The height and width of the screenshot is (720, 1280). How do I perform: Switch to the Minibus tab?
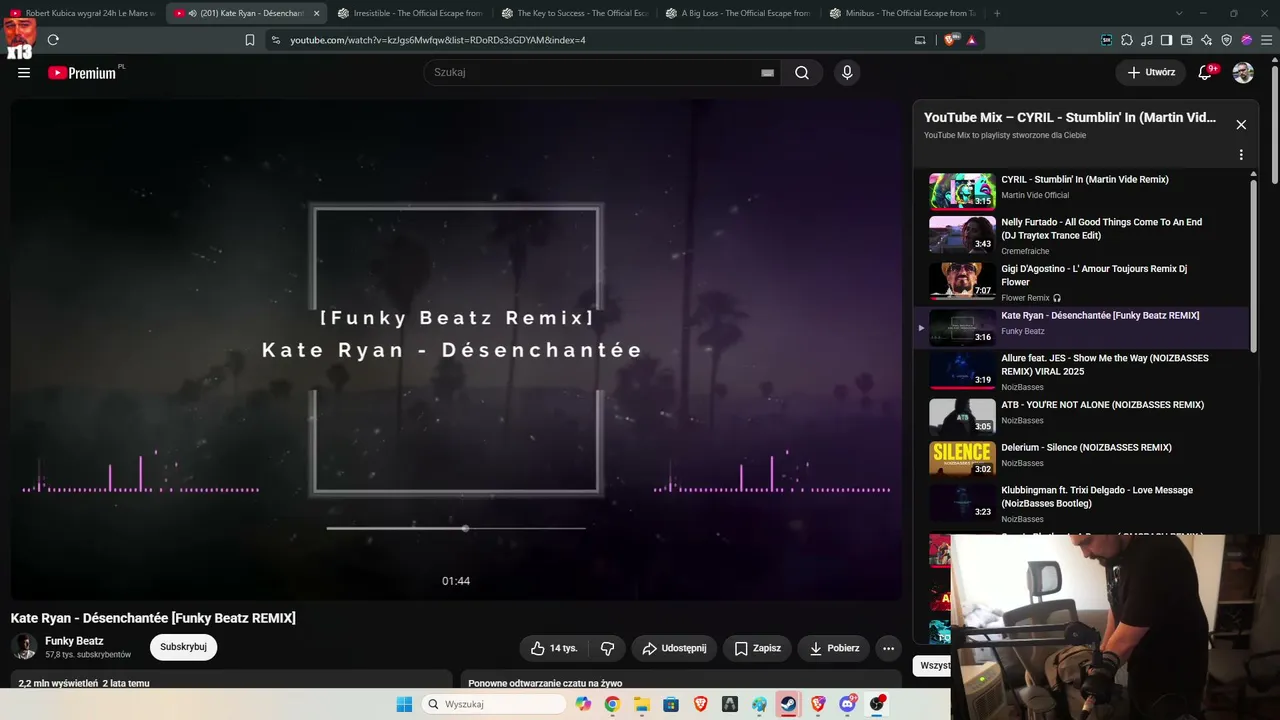pos(902,13)
